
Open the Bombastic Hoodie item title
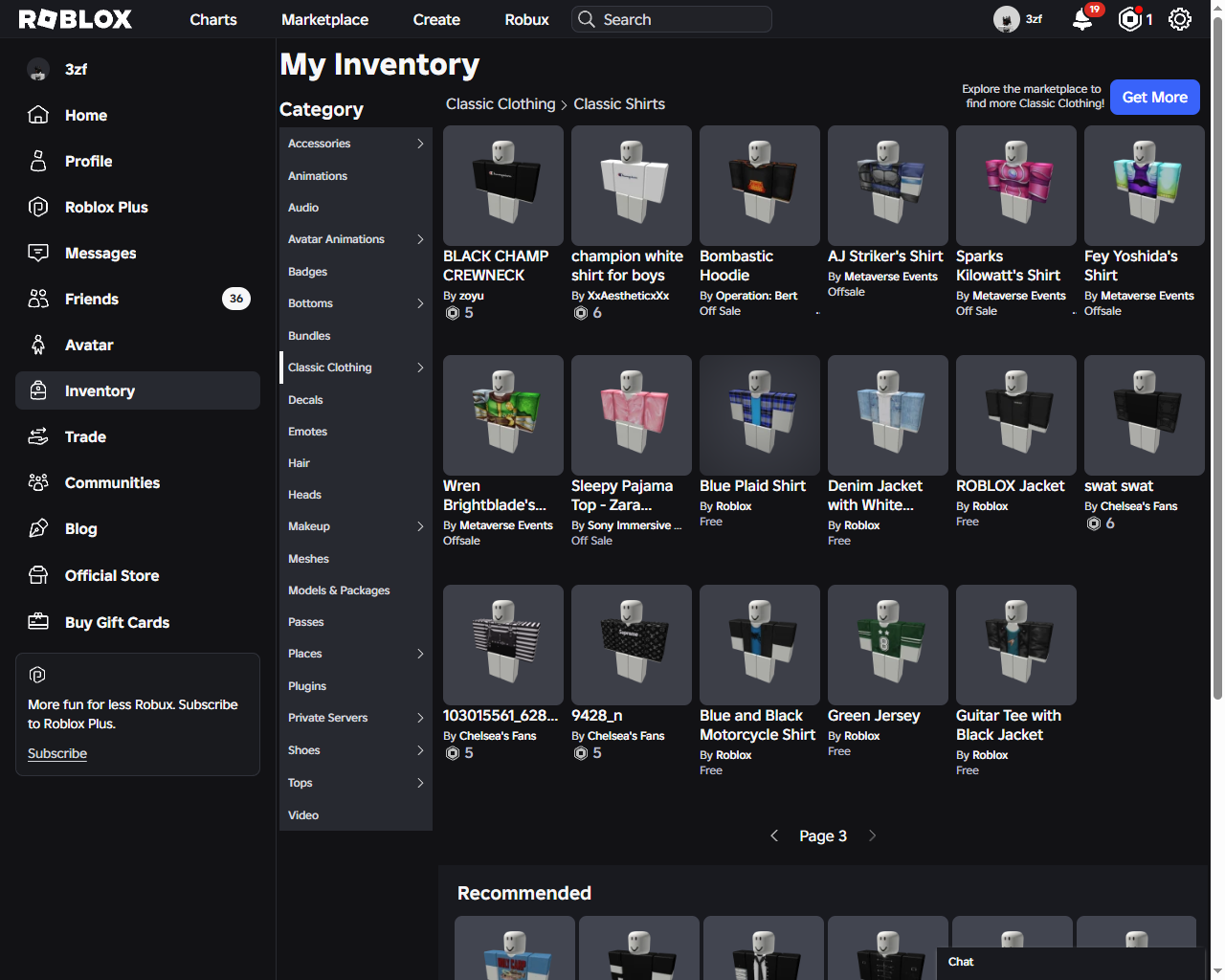click(x=736, y=266)
